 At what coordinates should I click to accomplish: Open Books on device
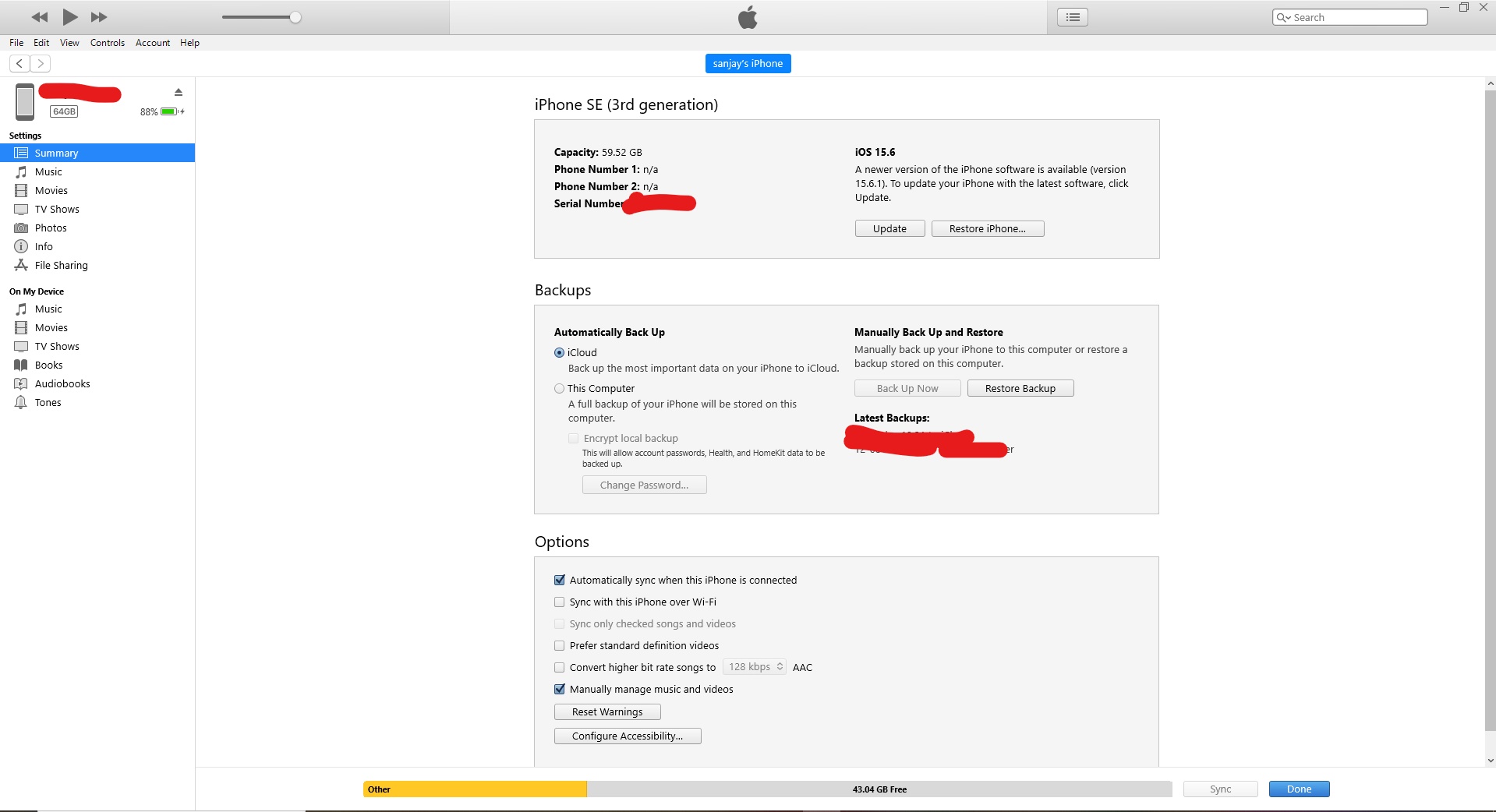(97, 365)
